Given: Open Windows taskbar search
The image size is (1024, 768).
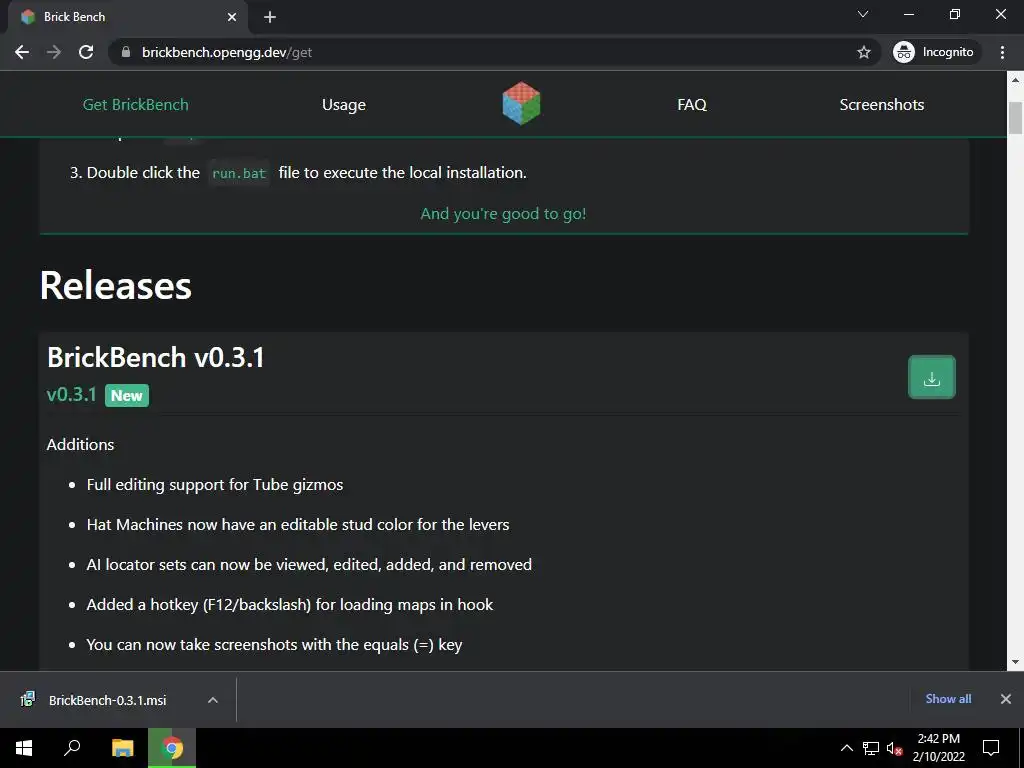Looking at the screenshot, I should click(x=72, y=748).
